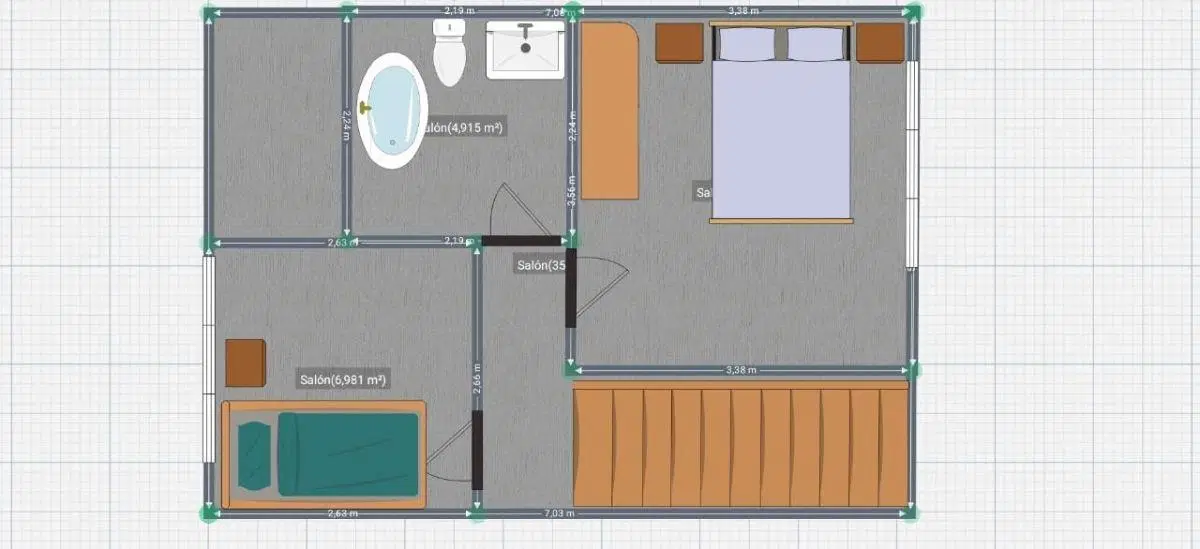The height and width of the screenshot is (549, 1200).
Task: Select the green wall node at the staircase's top-left corner
Action: tap(571, 370)
